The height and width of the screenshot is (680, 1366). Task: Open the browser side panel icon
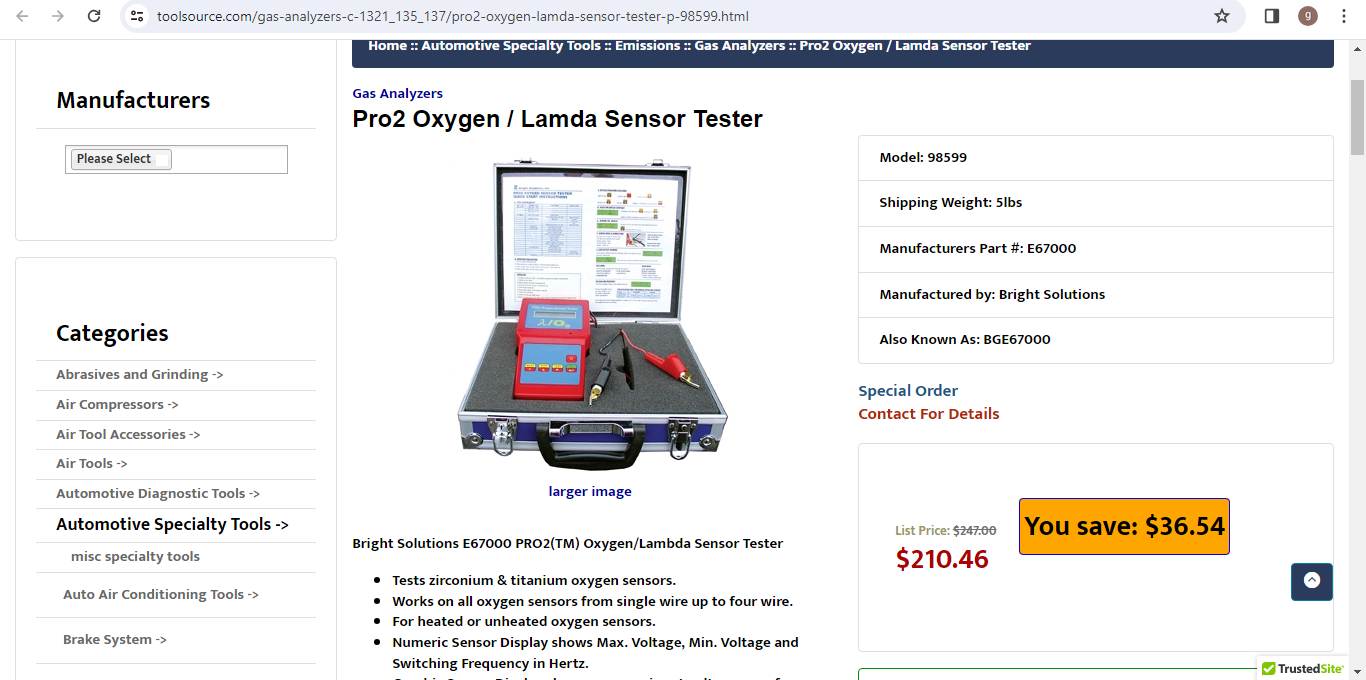pos(1272,16)
